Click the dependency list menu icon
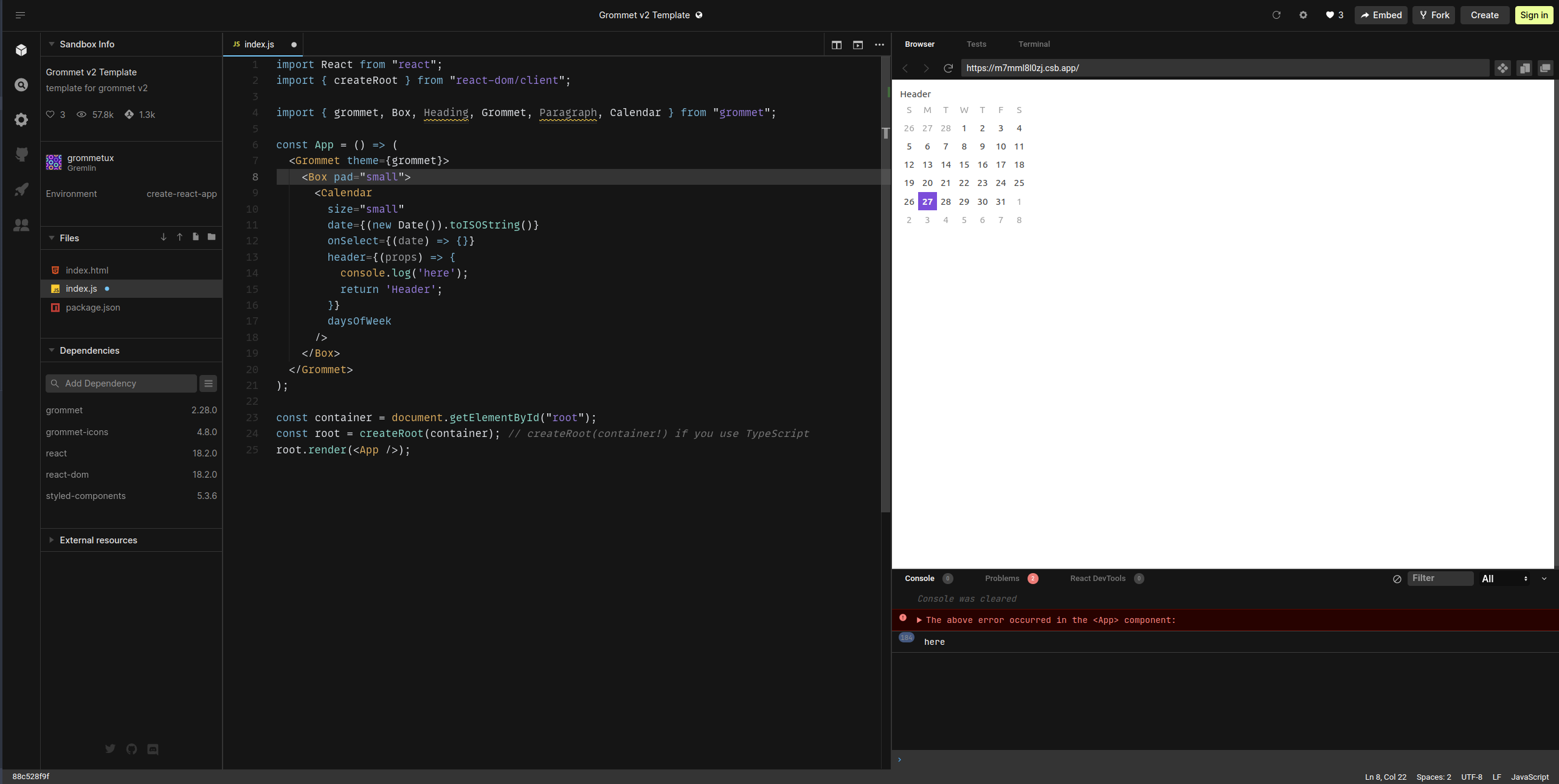The height and width of the screenshot is (784, 1559). 209,383
